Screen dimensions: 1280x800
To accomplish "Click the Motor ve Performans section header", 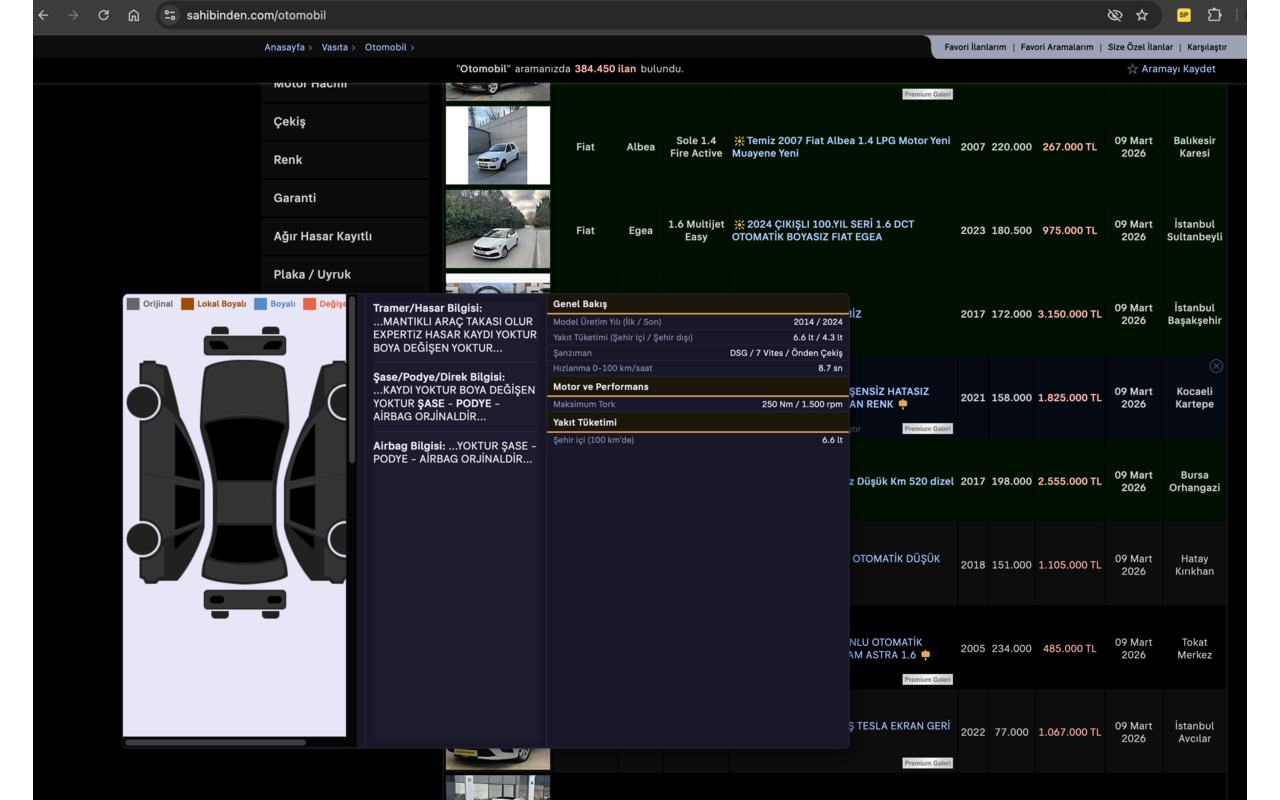I will point(698,387).
